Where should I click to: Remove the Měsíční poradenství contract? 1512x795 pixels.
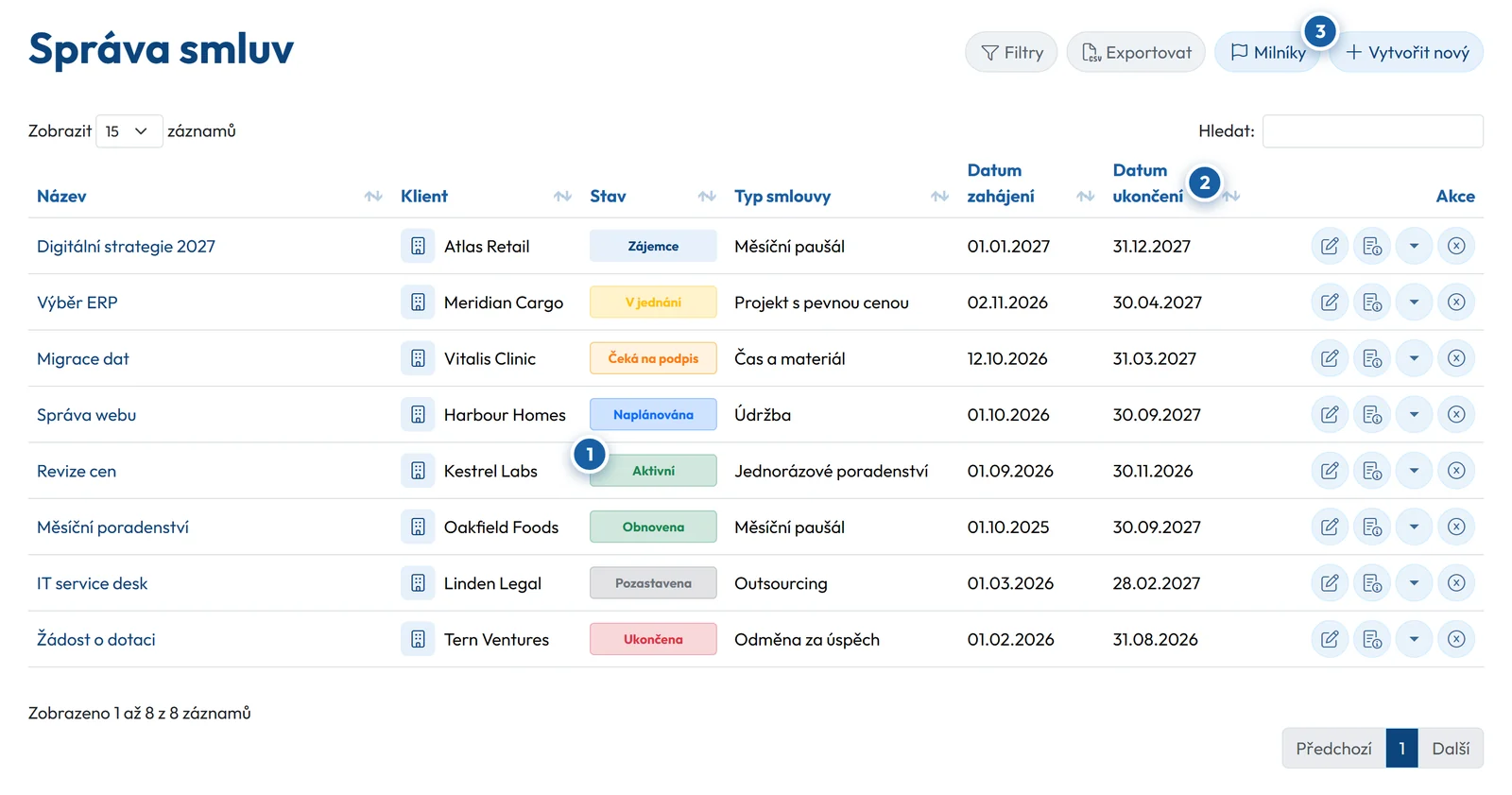(1456, 527)
